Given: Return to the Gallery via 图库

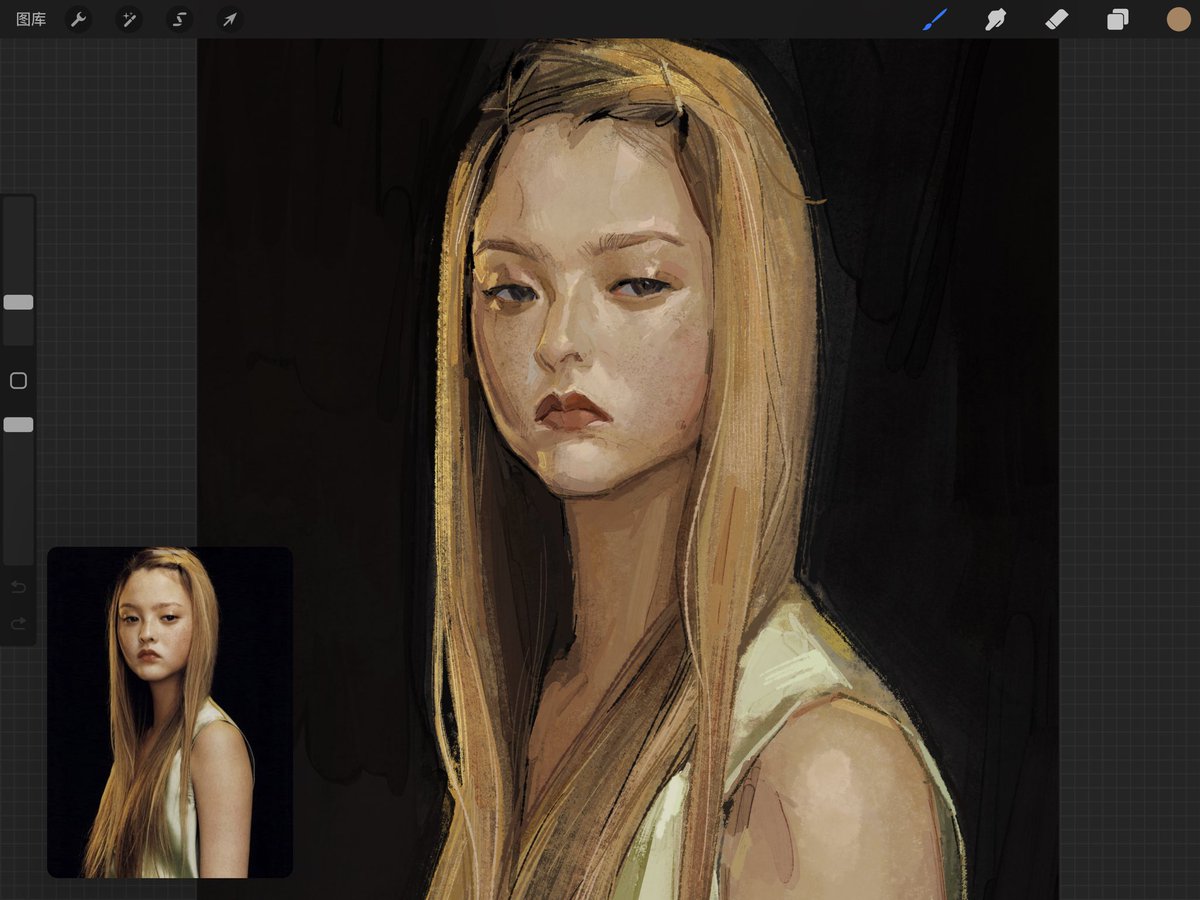Looking at the screenshot, I should click(x=30, y=19).
